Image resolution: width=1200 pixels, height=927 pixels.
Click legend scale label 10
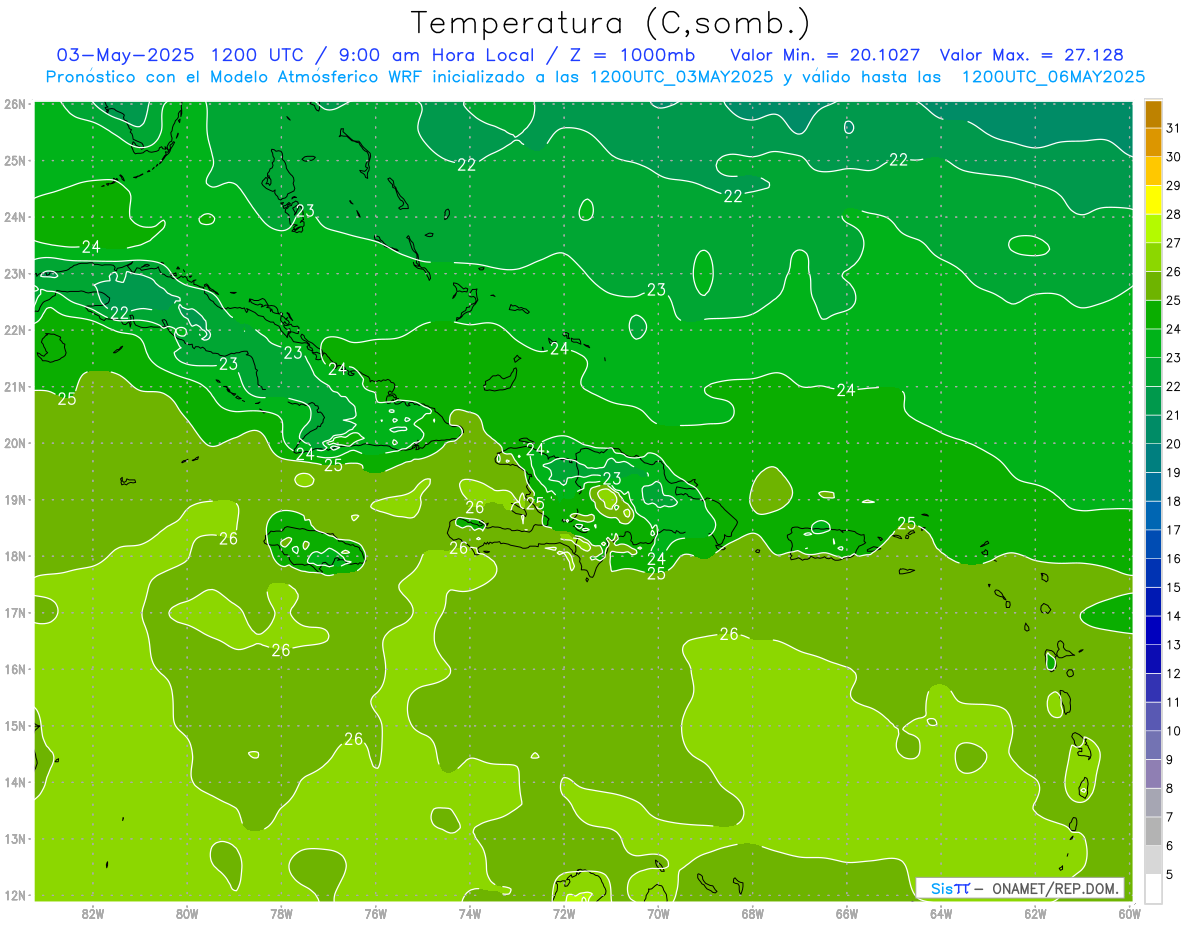[x=1174, y=731]
